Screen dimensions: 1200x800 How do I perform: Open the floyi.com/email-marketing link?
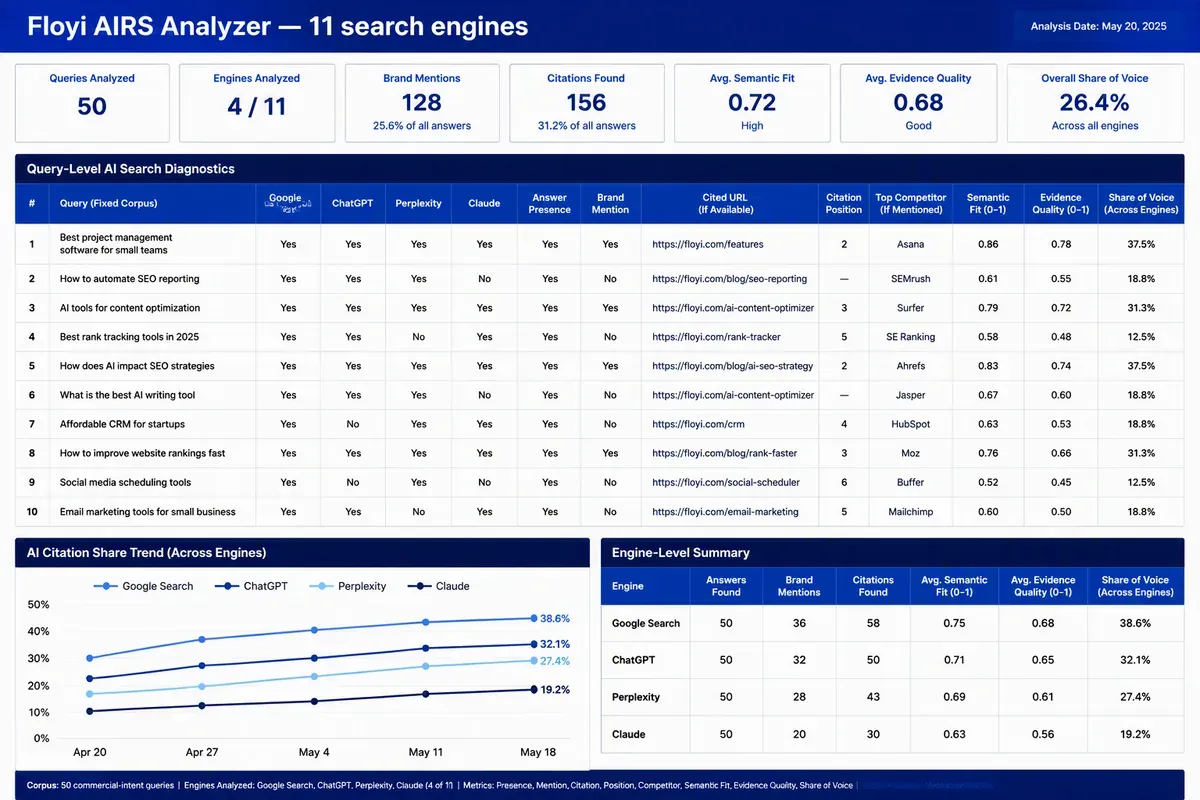pyautogui.click(x=725, y=511)
